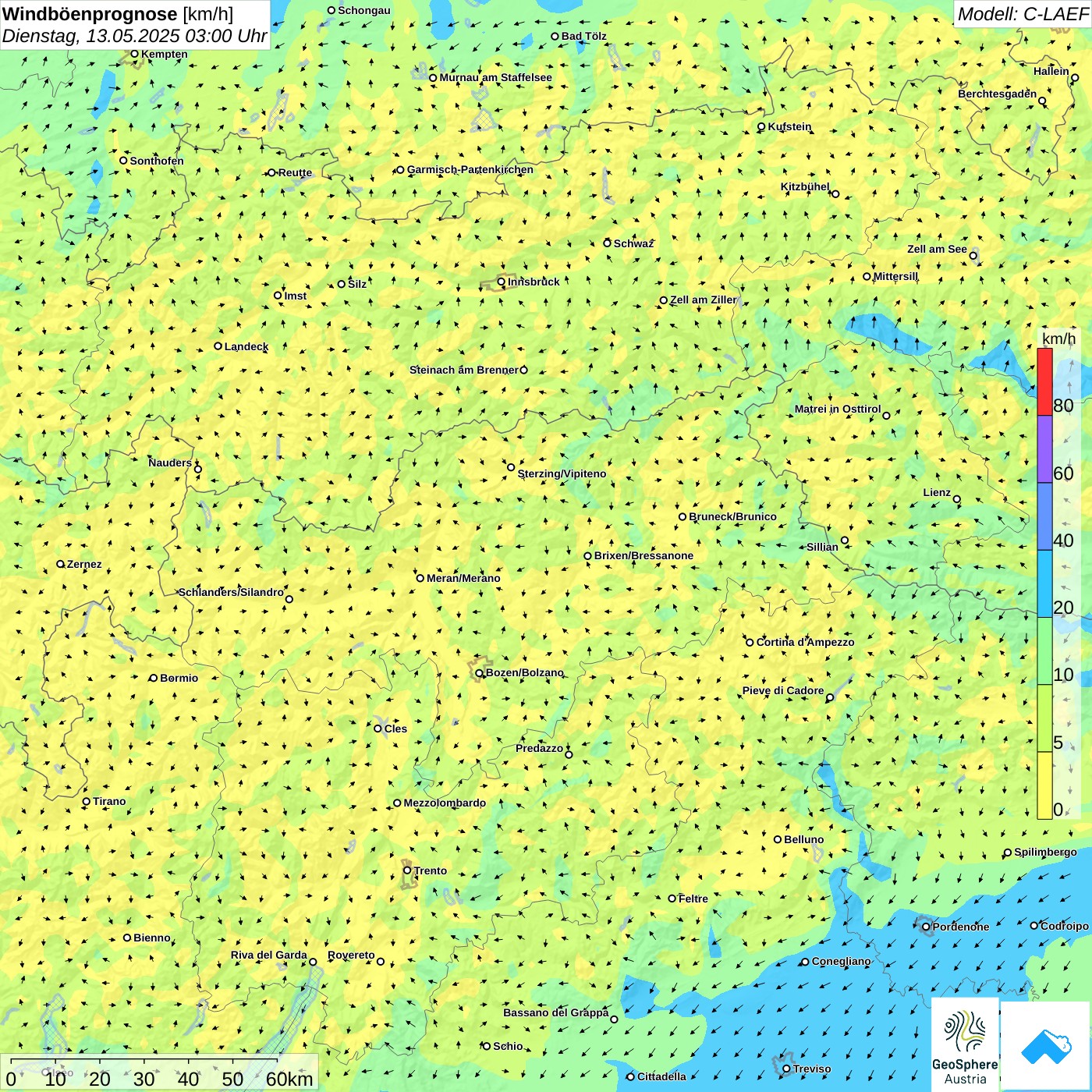Screen dimensions: 1092x1092
Task: Click the Rovereto label
Action: pos(351,955)
